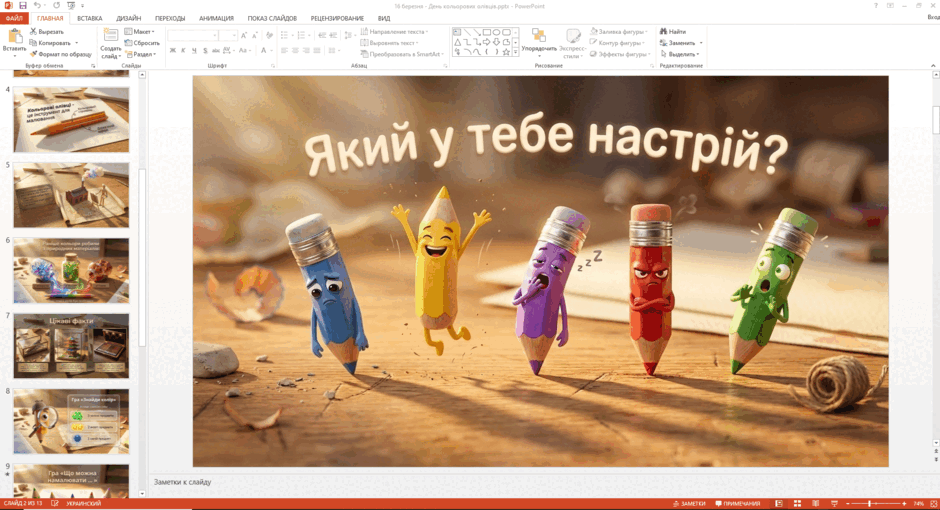Viewport: 940px width, 510px height.
Task: Open font size combo box
Action: (228, 35)
